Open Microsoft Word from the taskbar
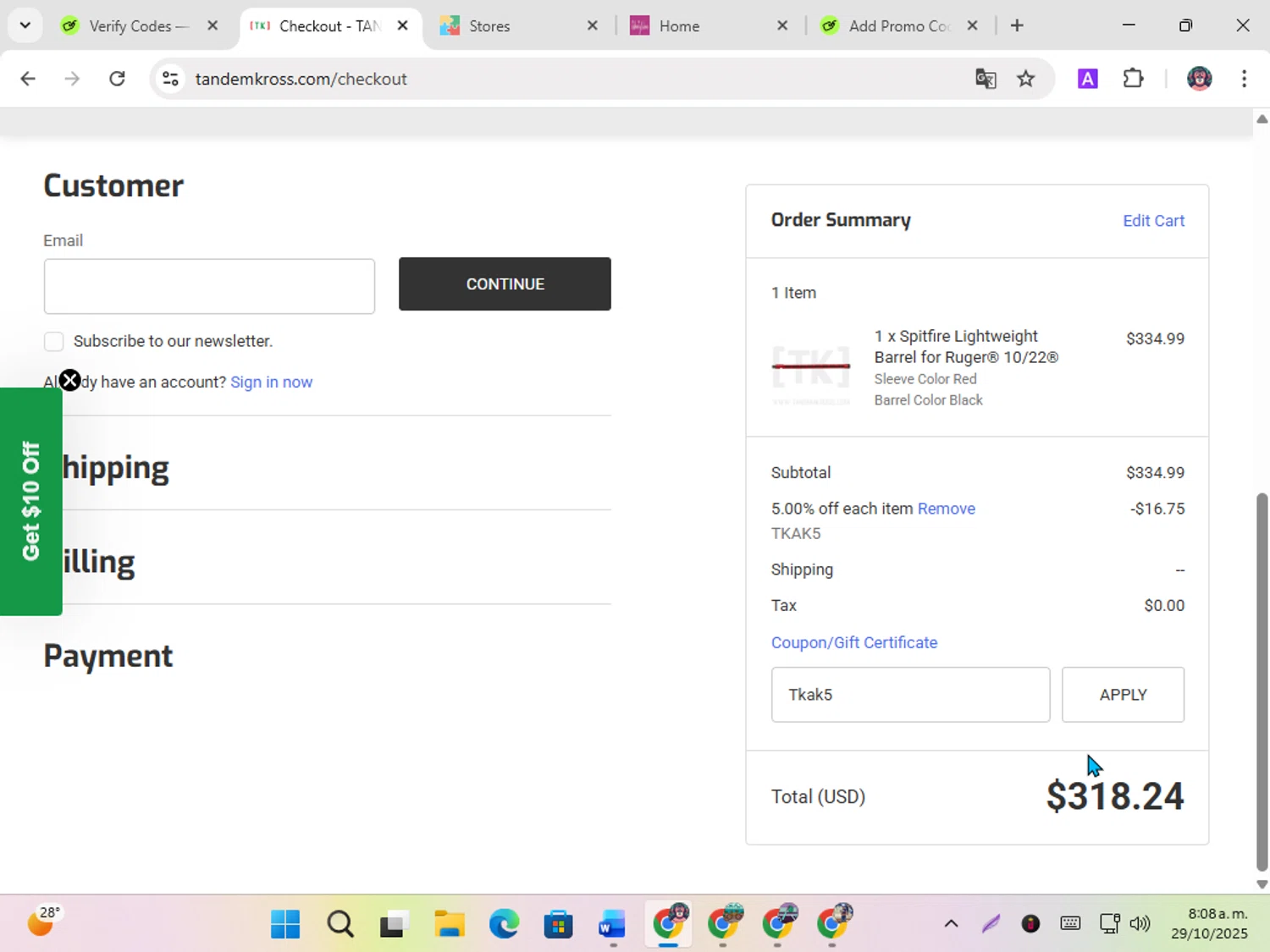Image resolution: width=1270 pixels, height=952 pixels. coord(612,924)
